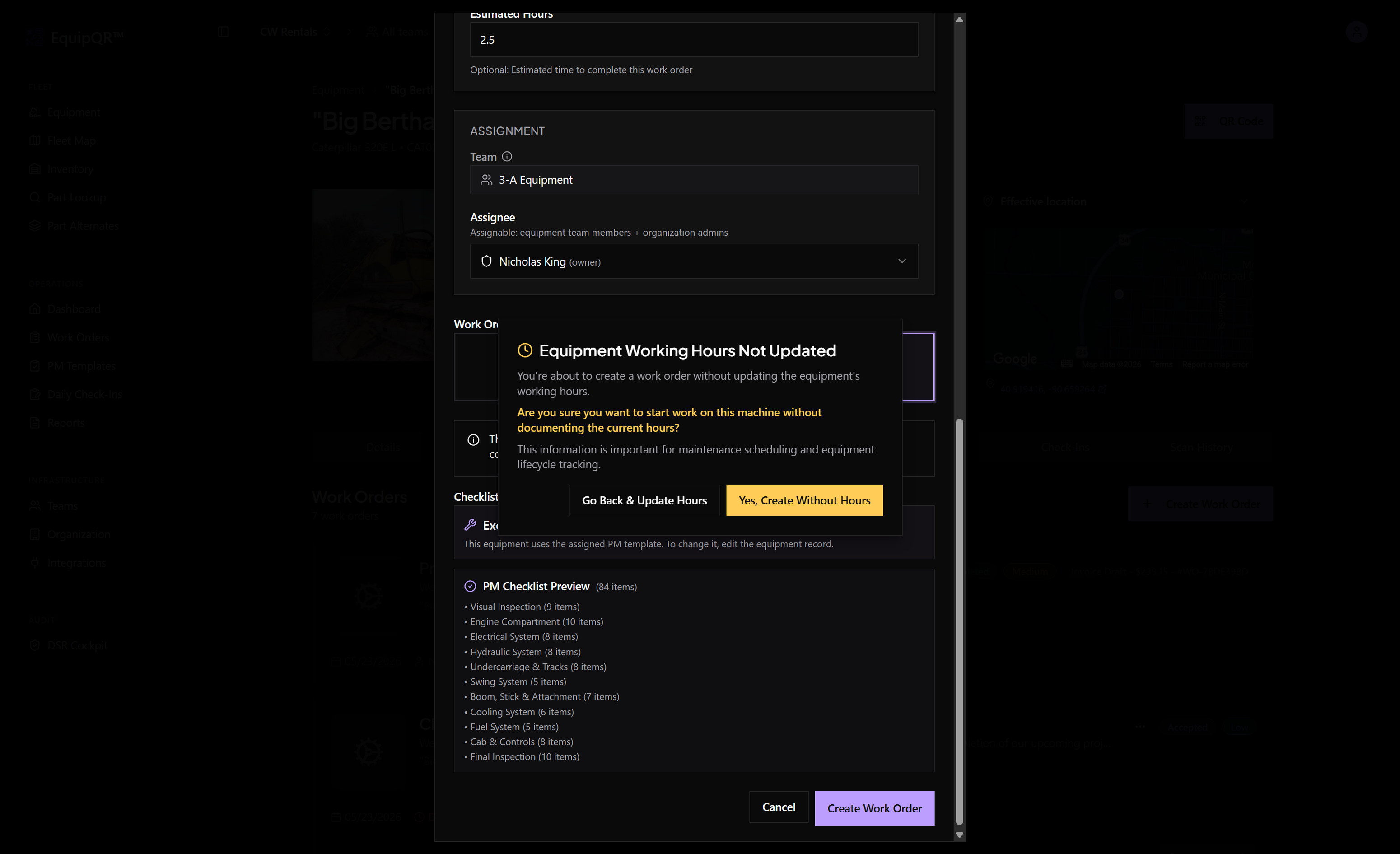Confirm with Yes, Create Without Hours
The image size is (1400, 854).
804,500
